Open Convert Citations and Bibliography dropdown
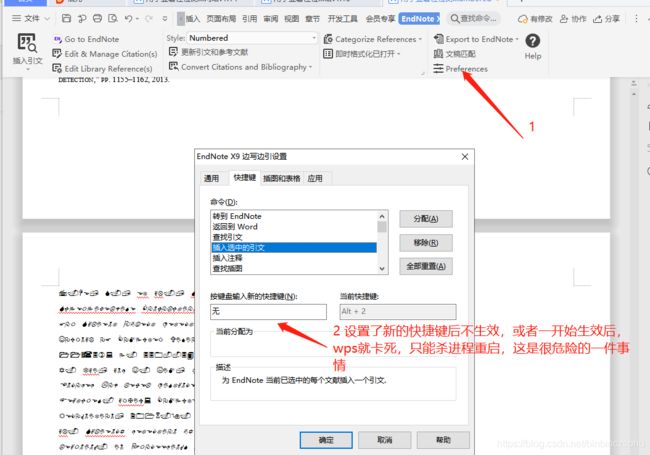Viewport: 650px width, 455px height. click(240, 67)
